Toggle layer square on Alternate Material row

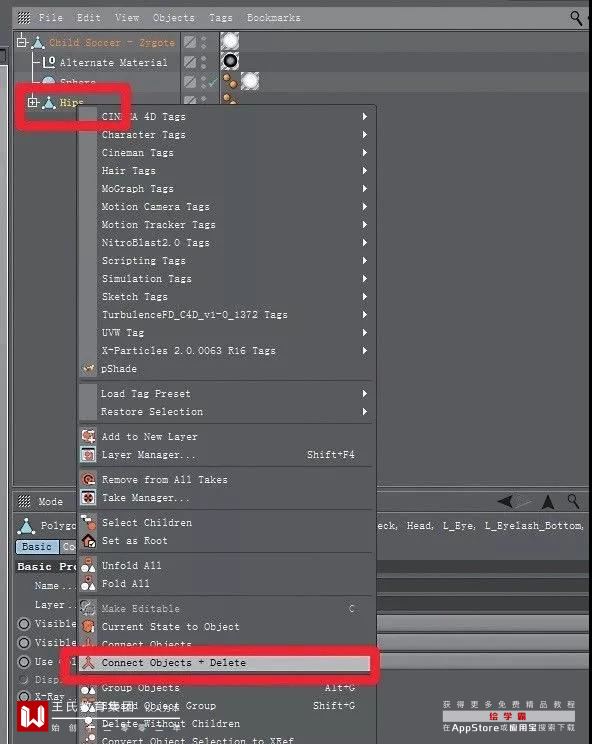tap(190, 62)
